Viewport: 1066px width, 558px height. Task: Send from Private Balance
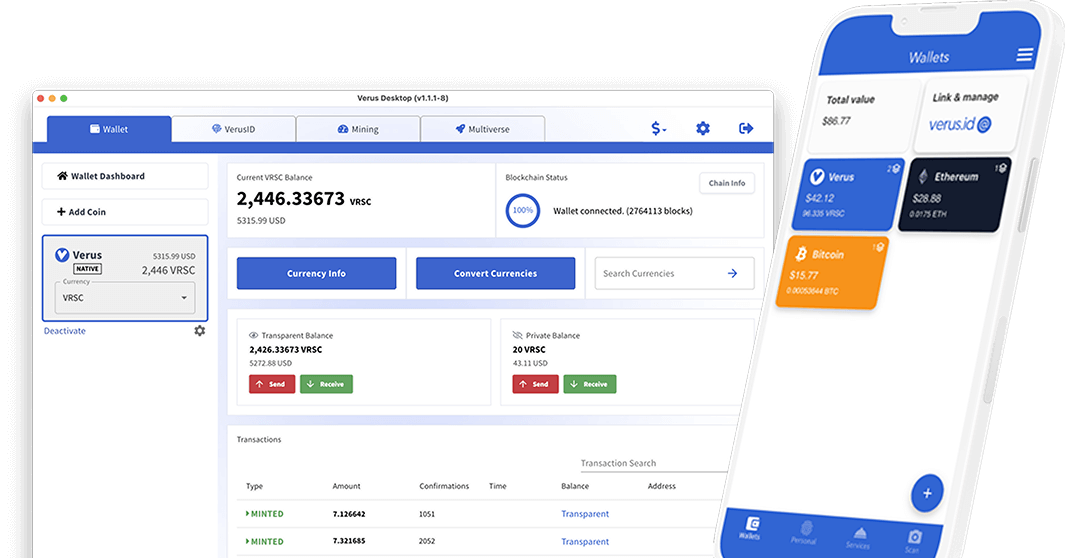click(x=535, y=384)
